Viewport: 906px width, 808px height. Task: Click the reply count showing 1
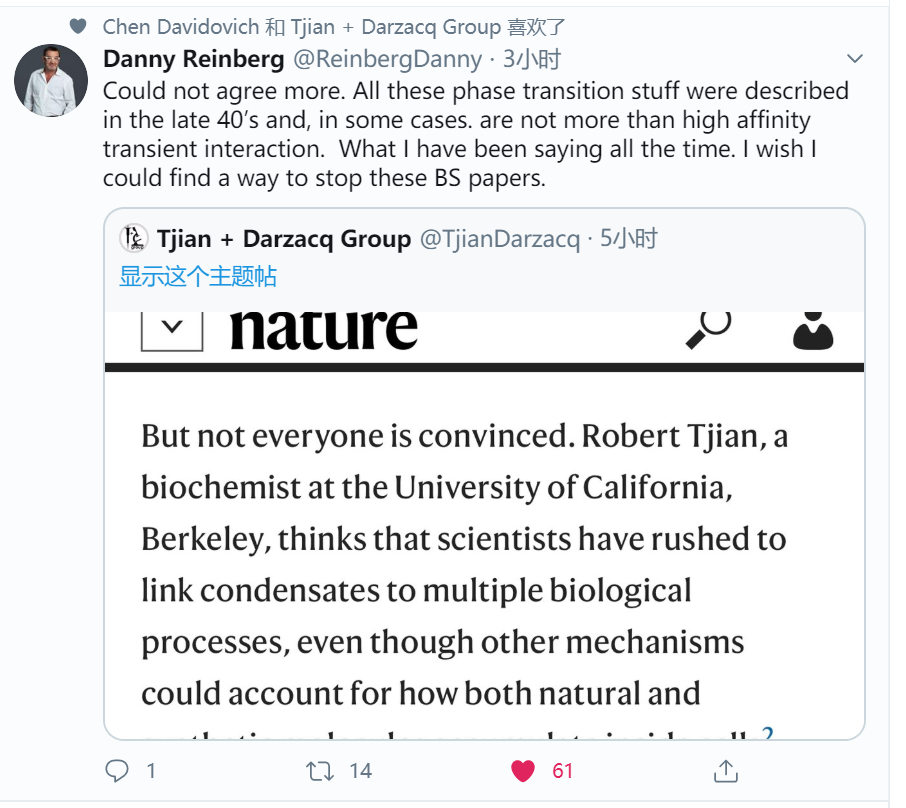(x=149, y=770)
